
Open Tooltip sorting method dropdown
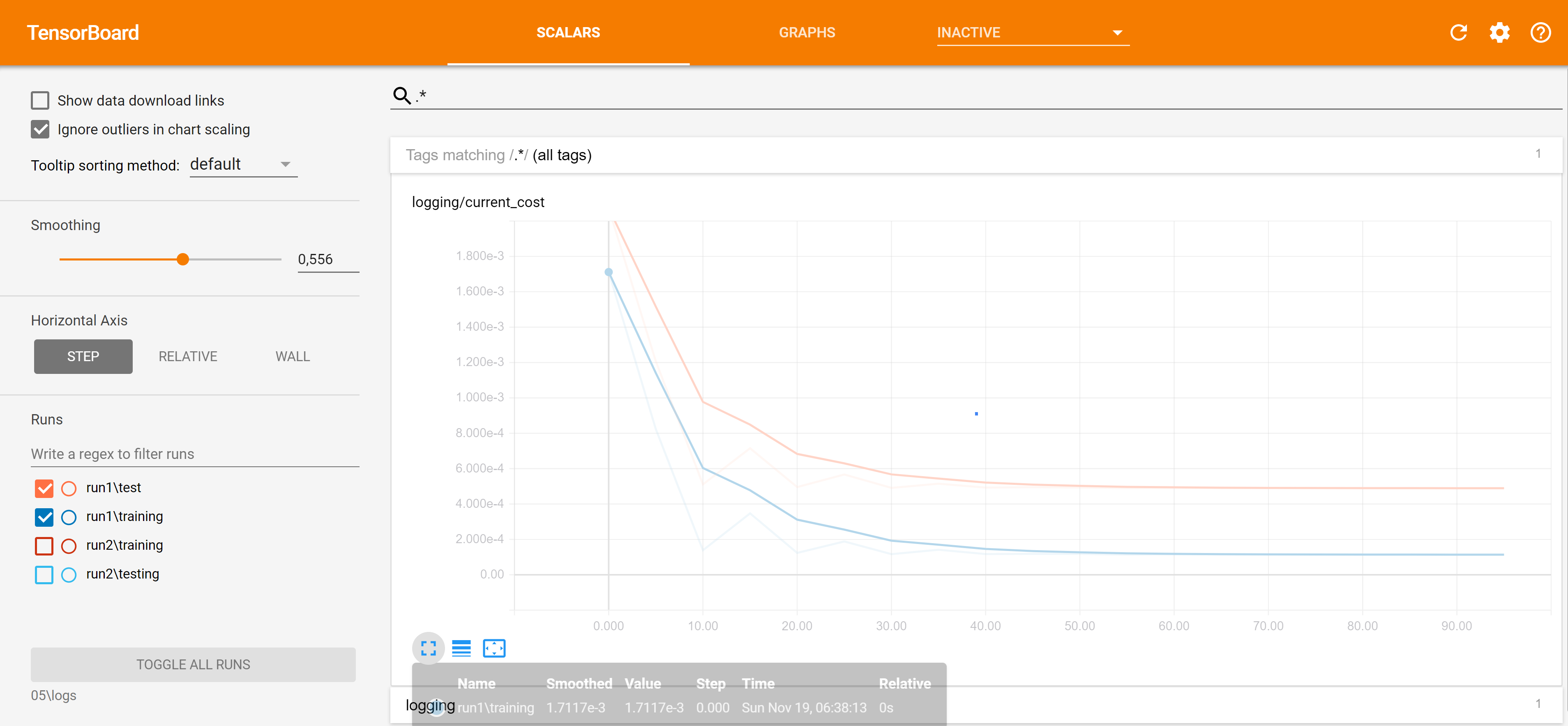point(243,164)
